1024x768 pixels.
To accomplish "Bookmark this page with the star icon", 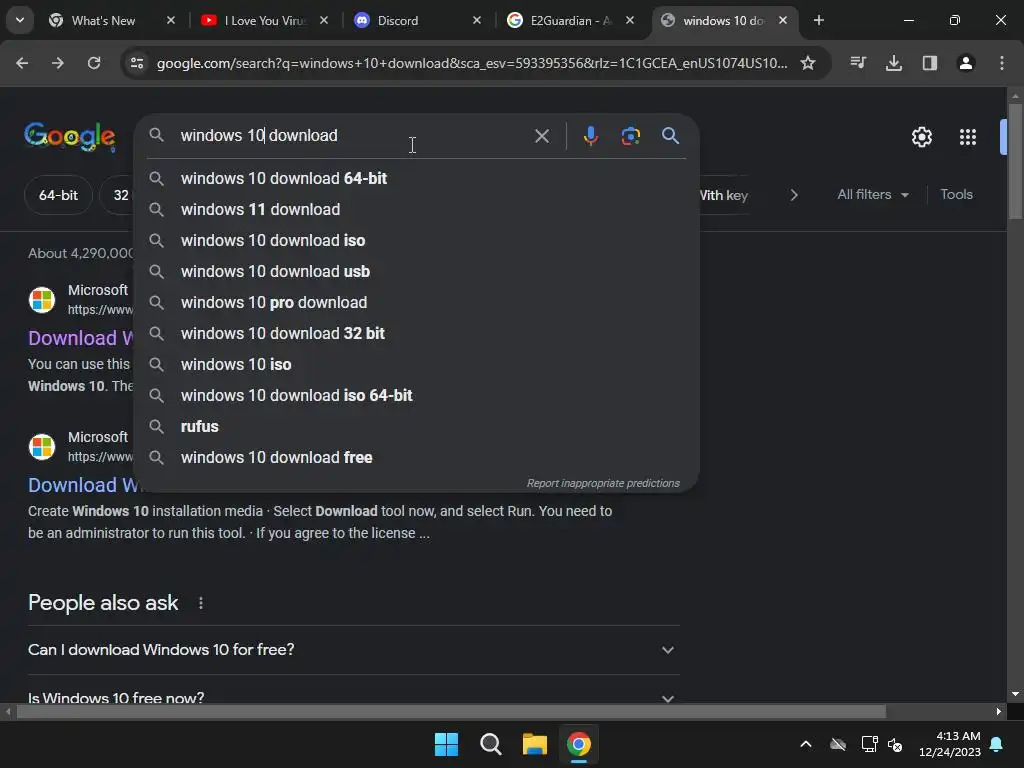I will 808,63.
